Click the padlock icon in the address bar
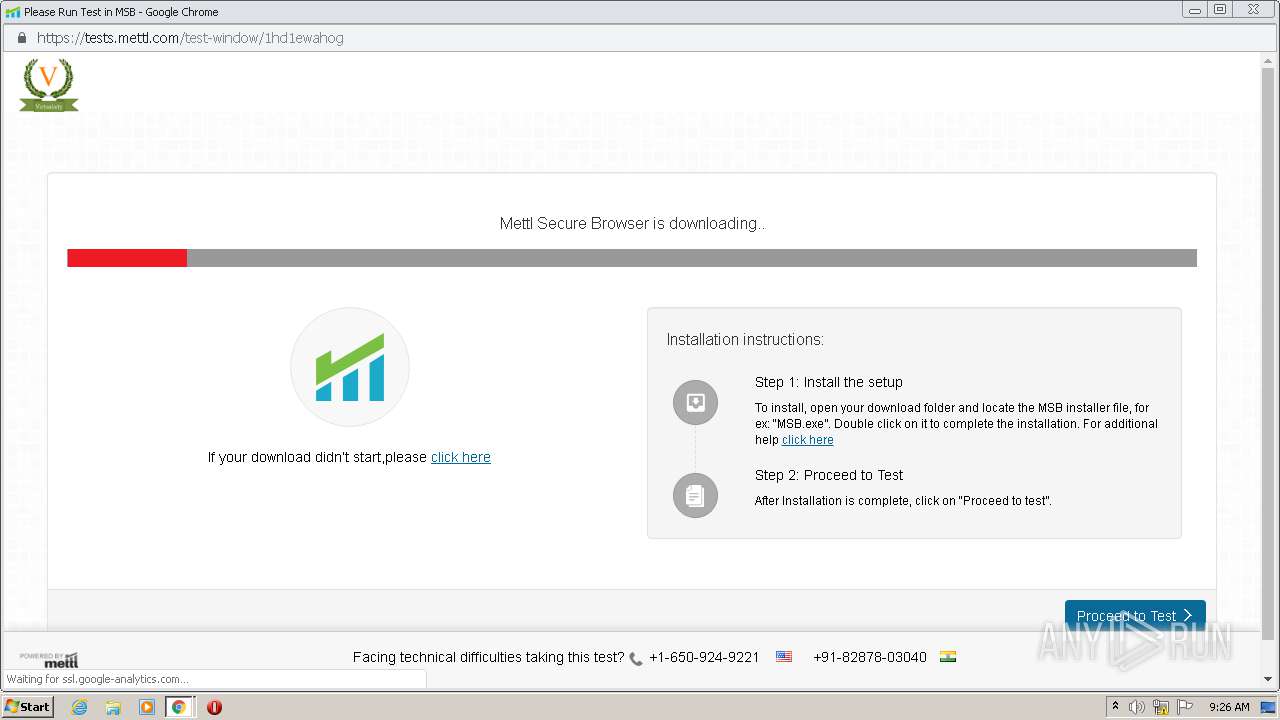1280x720 pixels. (x=21, y=38)
